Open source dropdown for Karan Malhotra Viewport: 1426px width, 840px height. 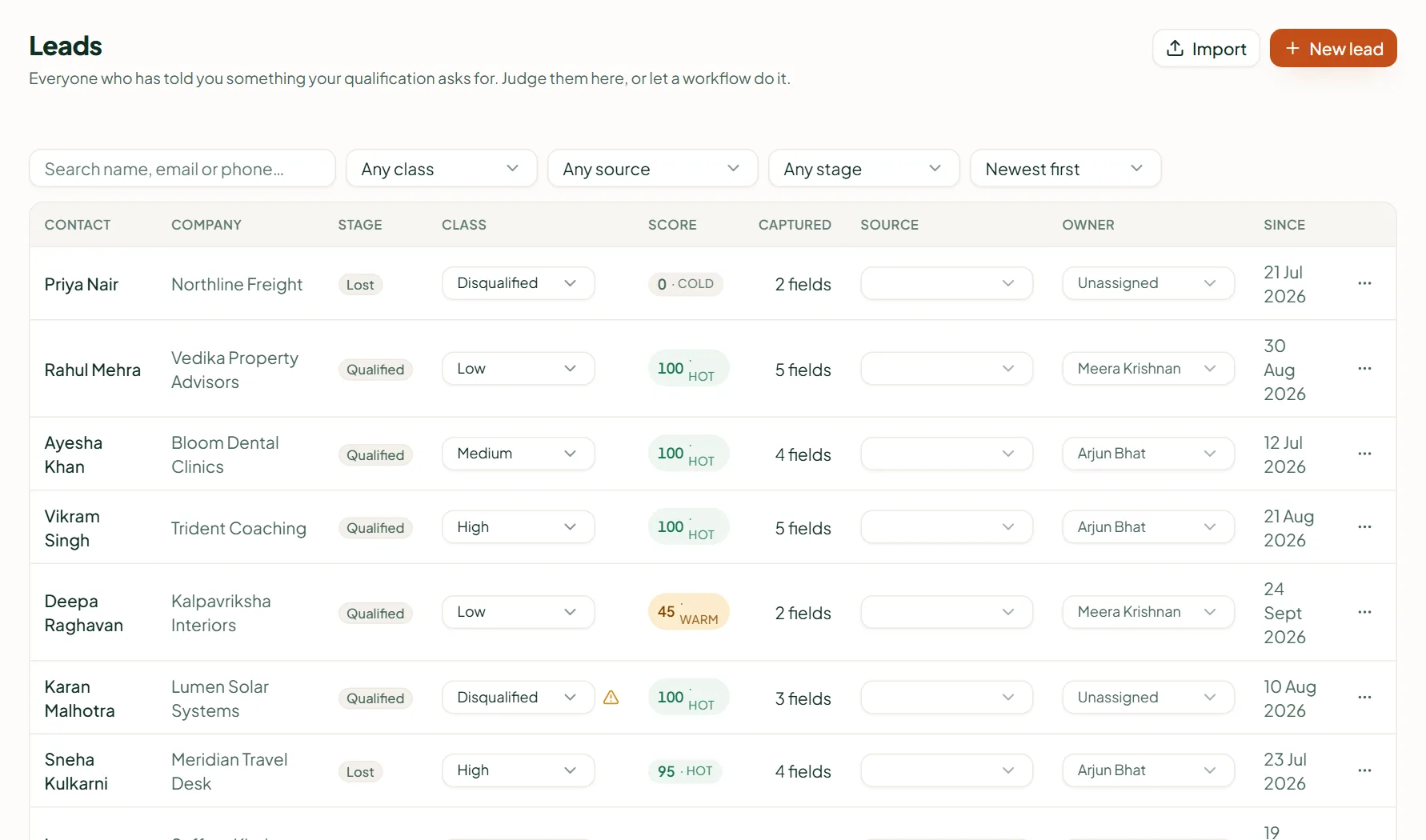tap(947, 698)
